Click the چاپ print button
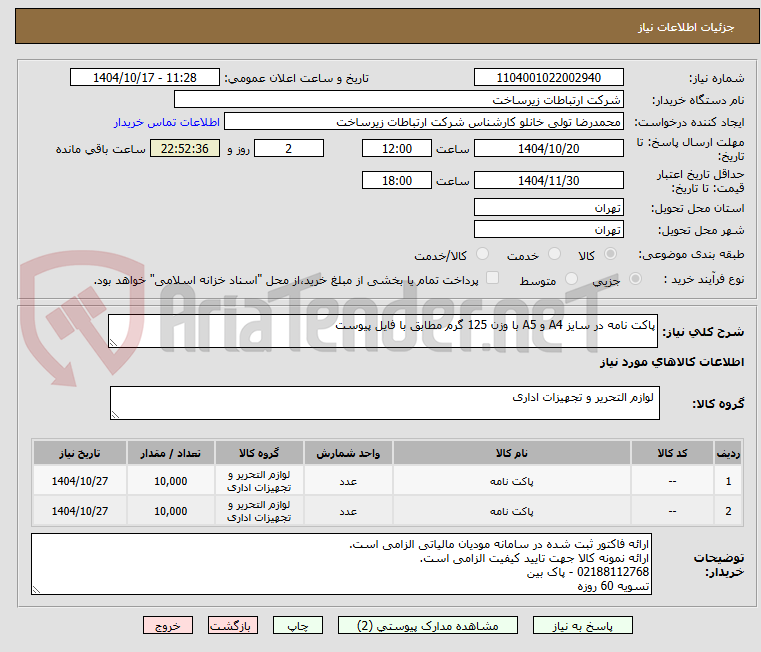 tap(298, 625)
